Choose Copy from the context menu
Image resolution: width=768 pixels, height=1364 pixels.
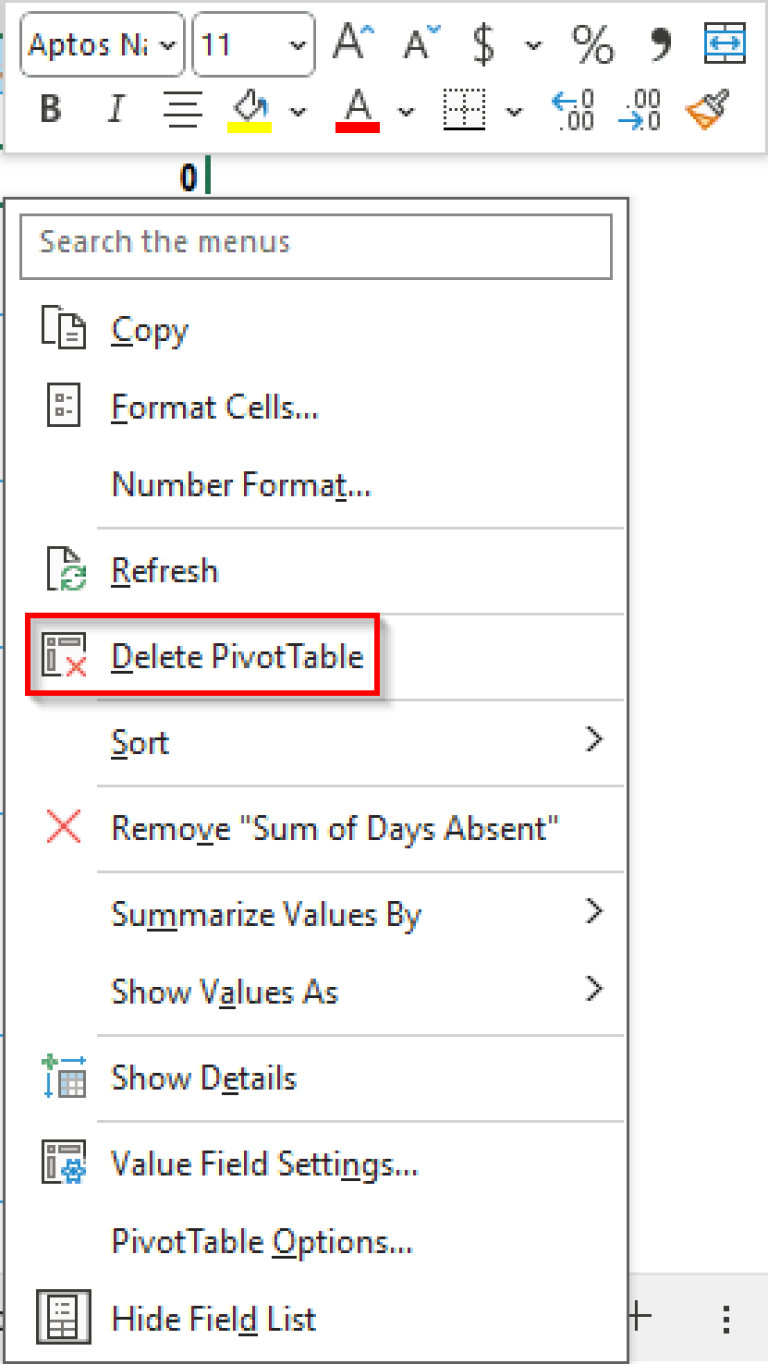tap(149, 330)
